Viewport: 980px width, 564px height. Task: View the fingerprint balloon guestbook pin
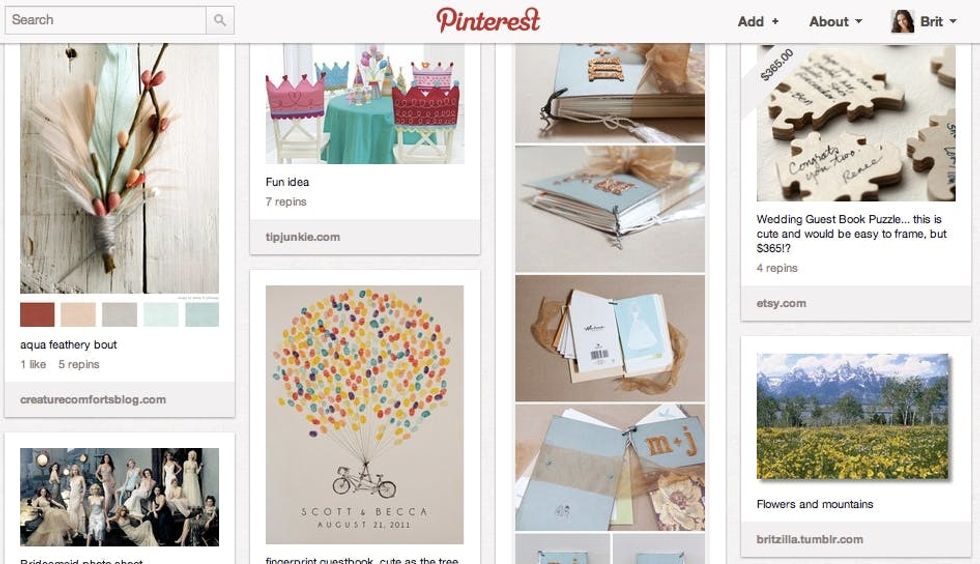pyautogui.click(x=365, y=415)
